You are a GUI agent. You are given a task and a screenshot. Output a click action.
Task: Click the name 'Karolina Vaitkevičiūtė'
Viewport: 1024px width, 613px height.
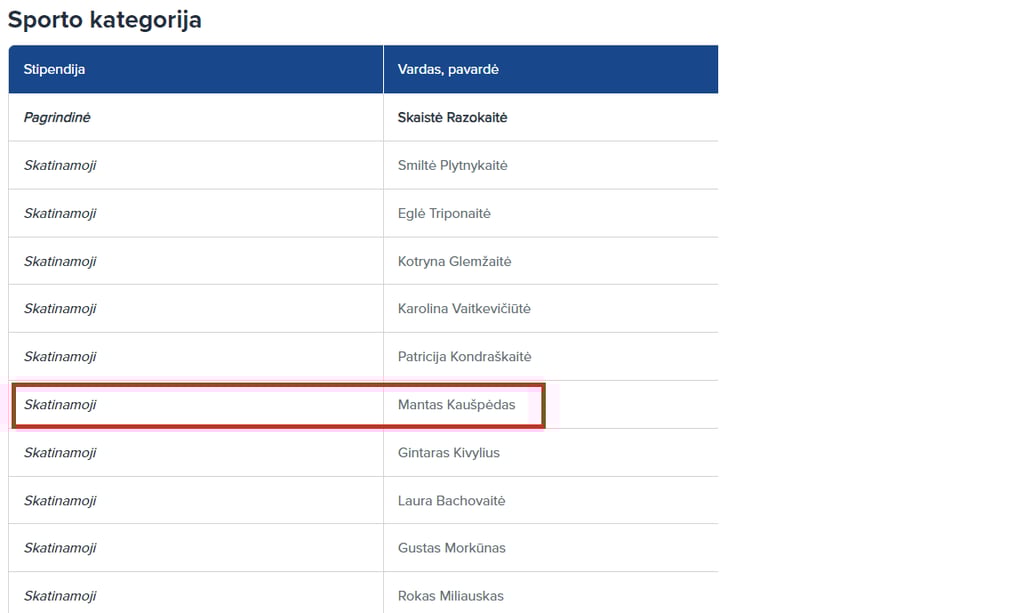pyautogui.click(x=464, y=309)
